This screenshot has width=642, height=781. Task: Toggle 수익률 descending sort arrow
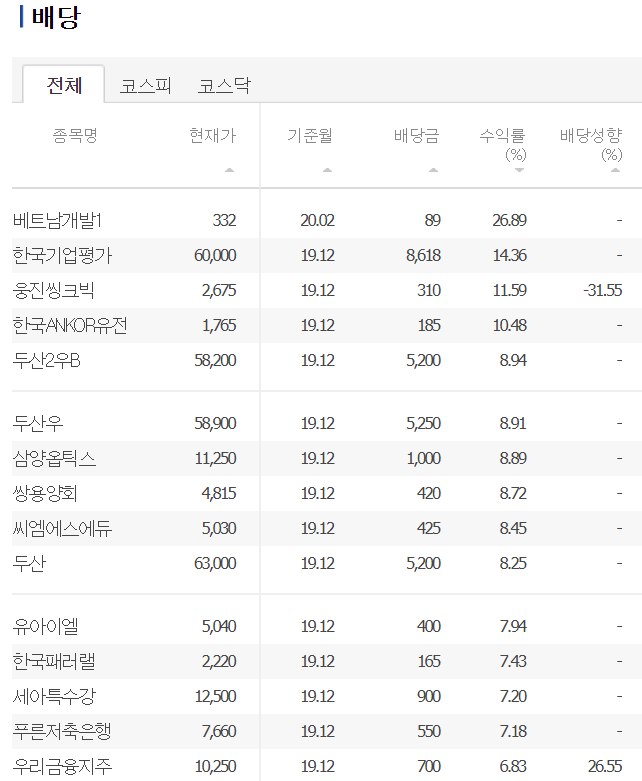pyautogui.click(x=519, y=170)
